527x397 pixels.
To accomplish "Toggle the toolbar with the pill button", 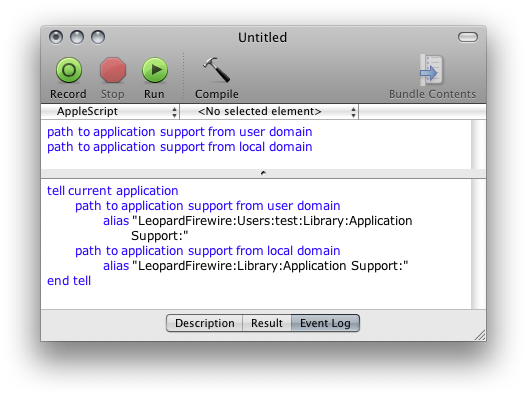I will click(468, 37).
